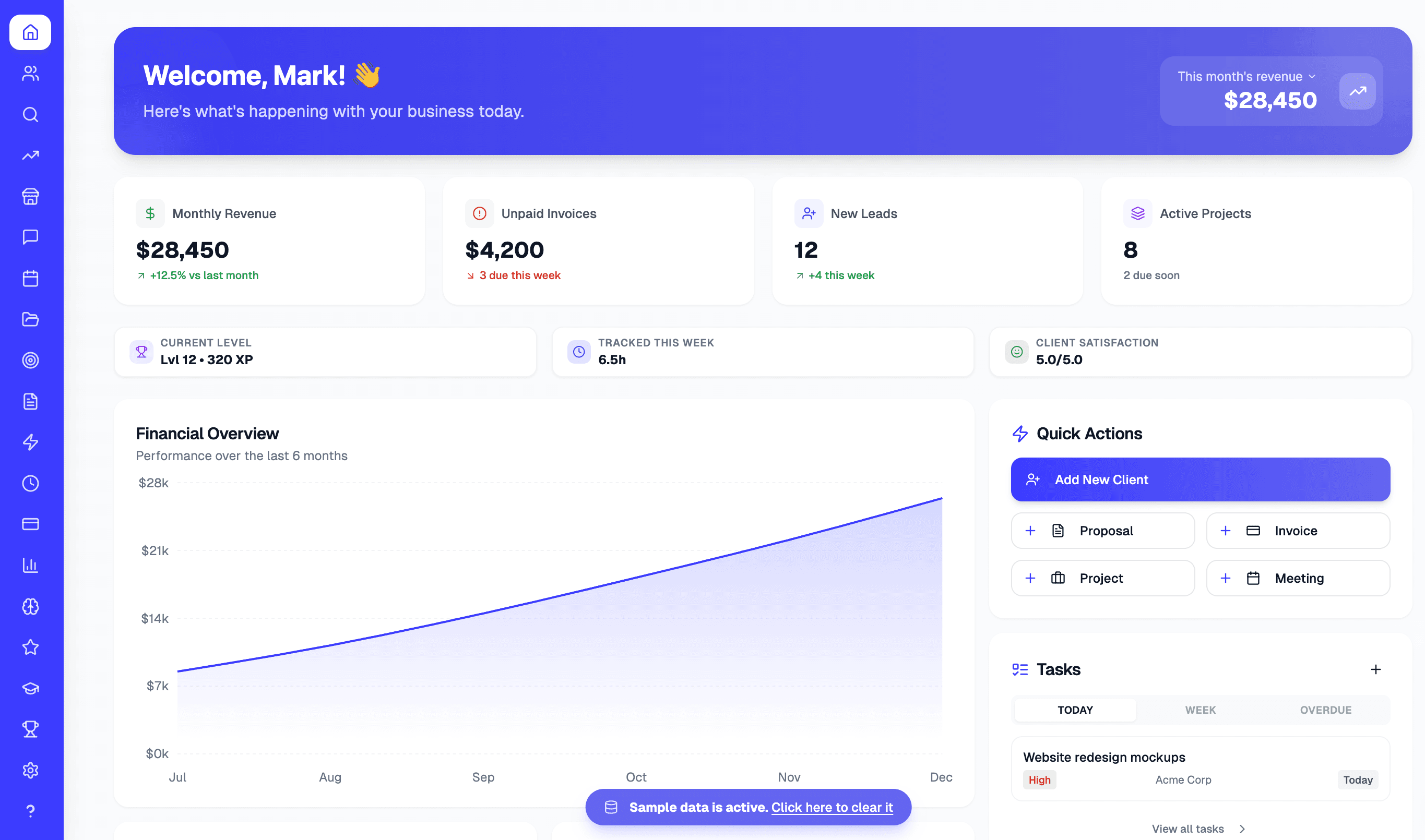Create a new Invoice from Quick Actions
Image resolution: width=1425 pixels, height=840 pixels.
pyautogui.click(x=1298, y=531)
